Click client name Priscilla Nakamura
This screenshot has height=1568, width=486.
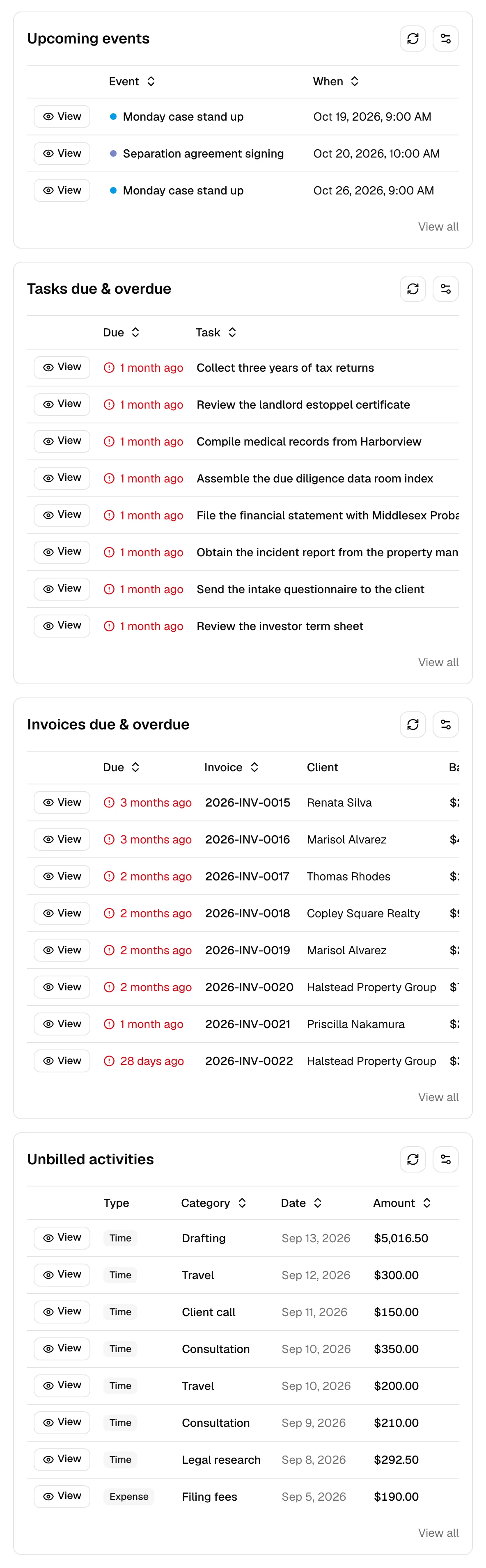click(355, 1024)
